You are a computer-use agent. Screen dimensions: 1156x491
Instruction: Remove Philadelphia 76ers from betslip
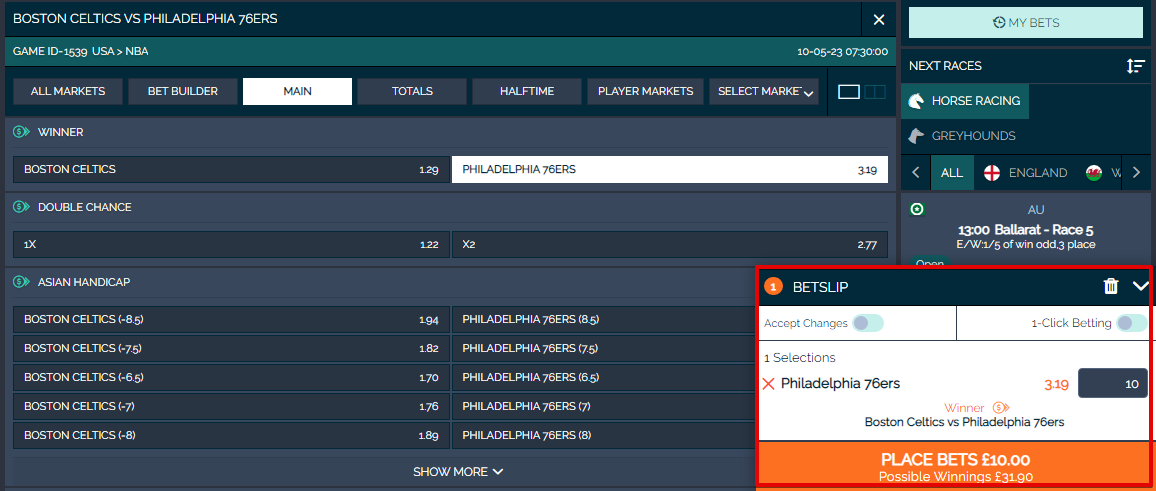click(x=768, y=384)
